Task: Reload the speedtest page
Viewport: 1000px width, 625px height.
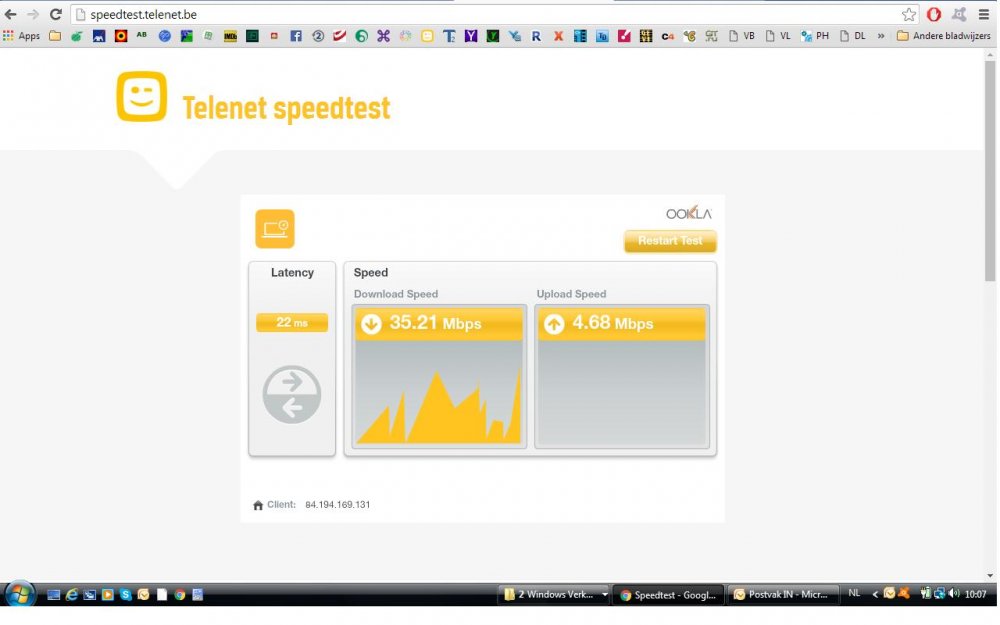Action: pos(55,14)
